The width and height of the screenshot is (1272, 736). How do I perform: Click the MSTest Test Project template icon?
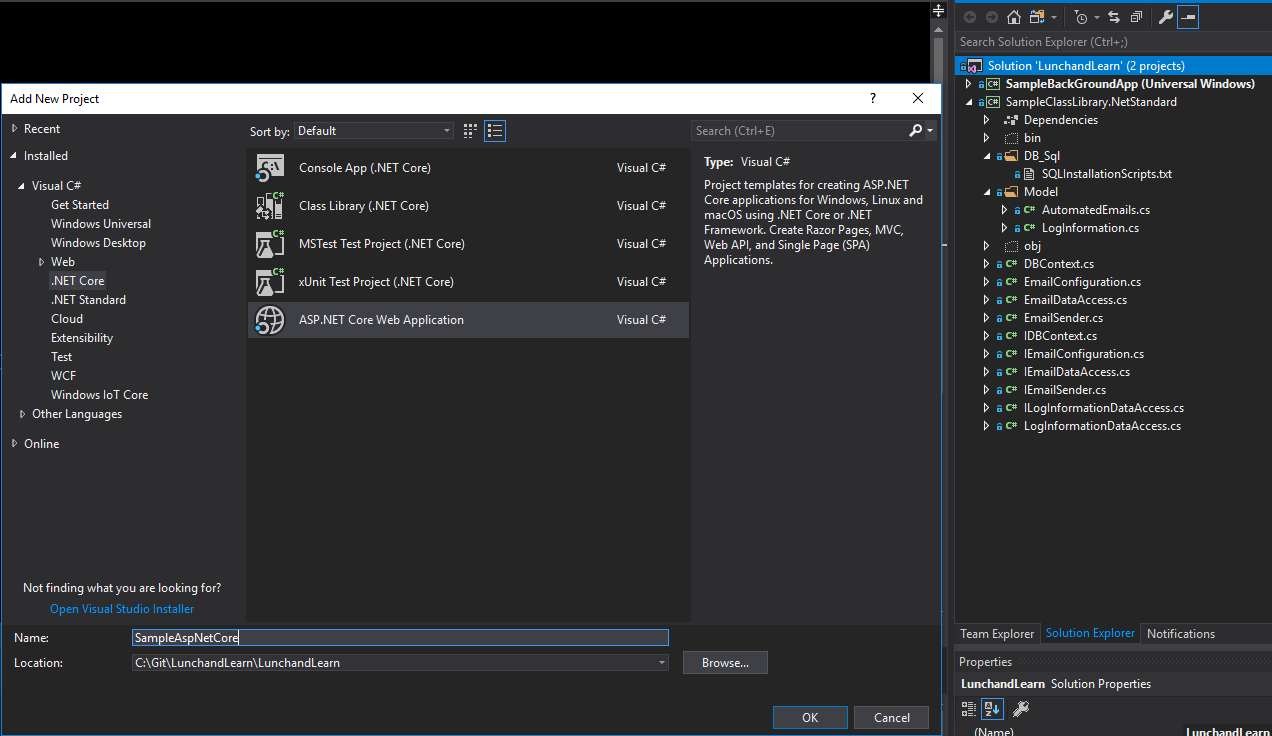tap(270, 244)
